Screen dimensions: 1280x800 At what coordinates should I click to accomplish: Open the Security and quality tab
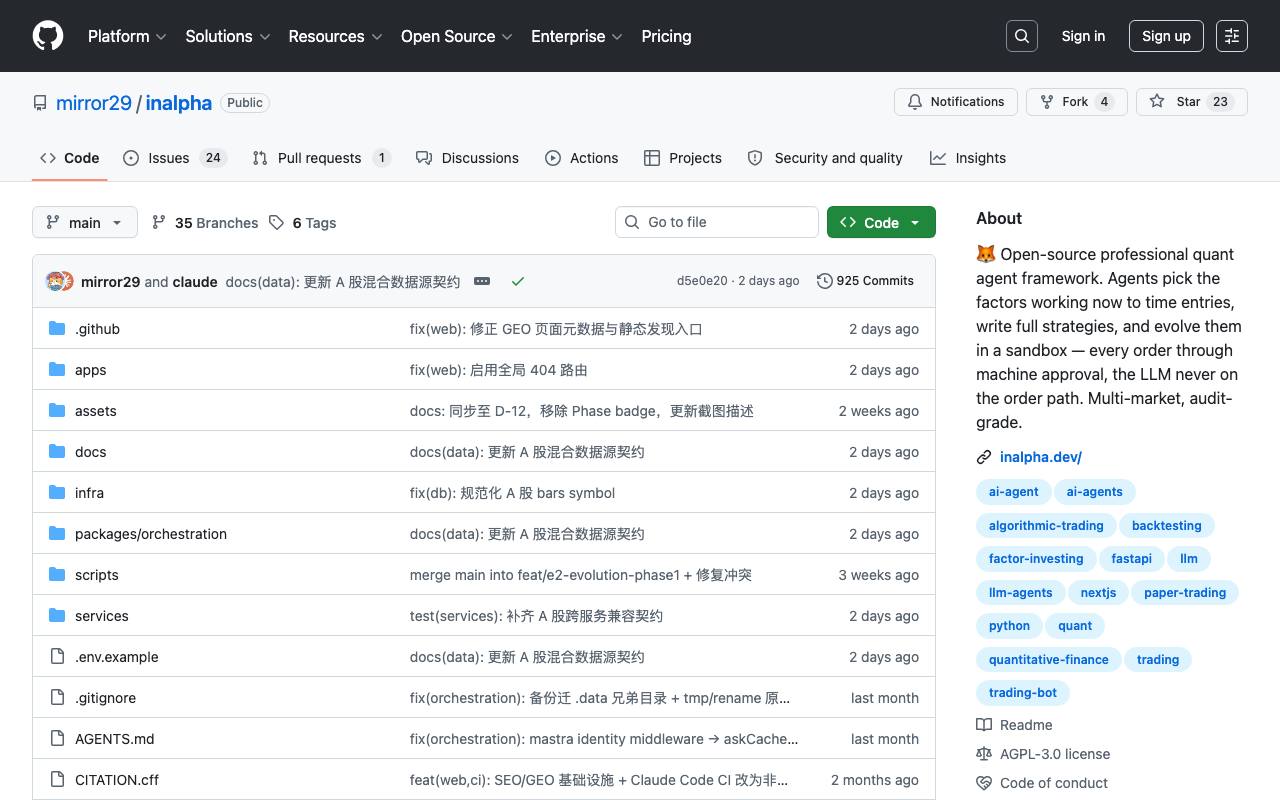[x=825, y=158]
